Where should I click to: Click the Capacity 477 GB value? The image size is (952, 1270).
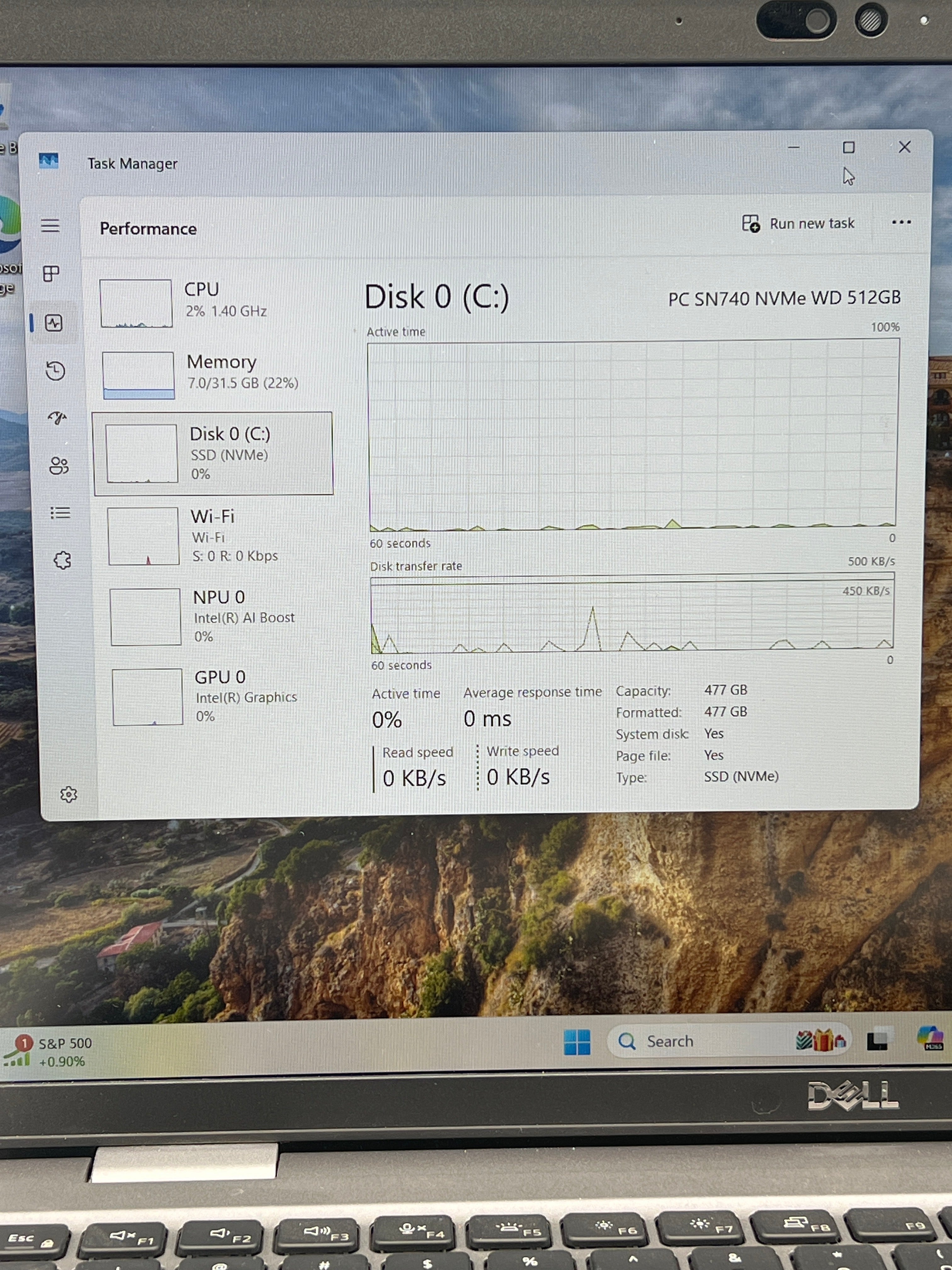[725, 689]
